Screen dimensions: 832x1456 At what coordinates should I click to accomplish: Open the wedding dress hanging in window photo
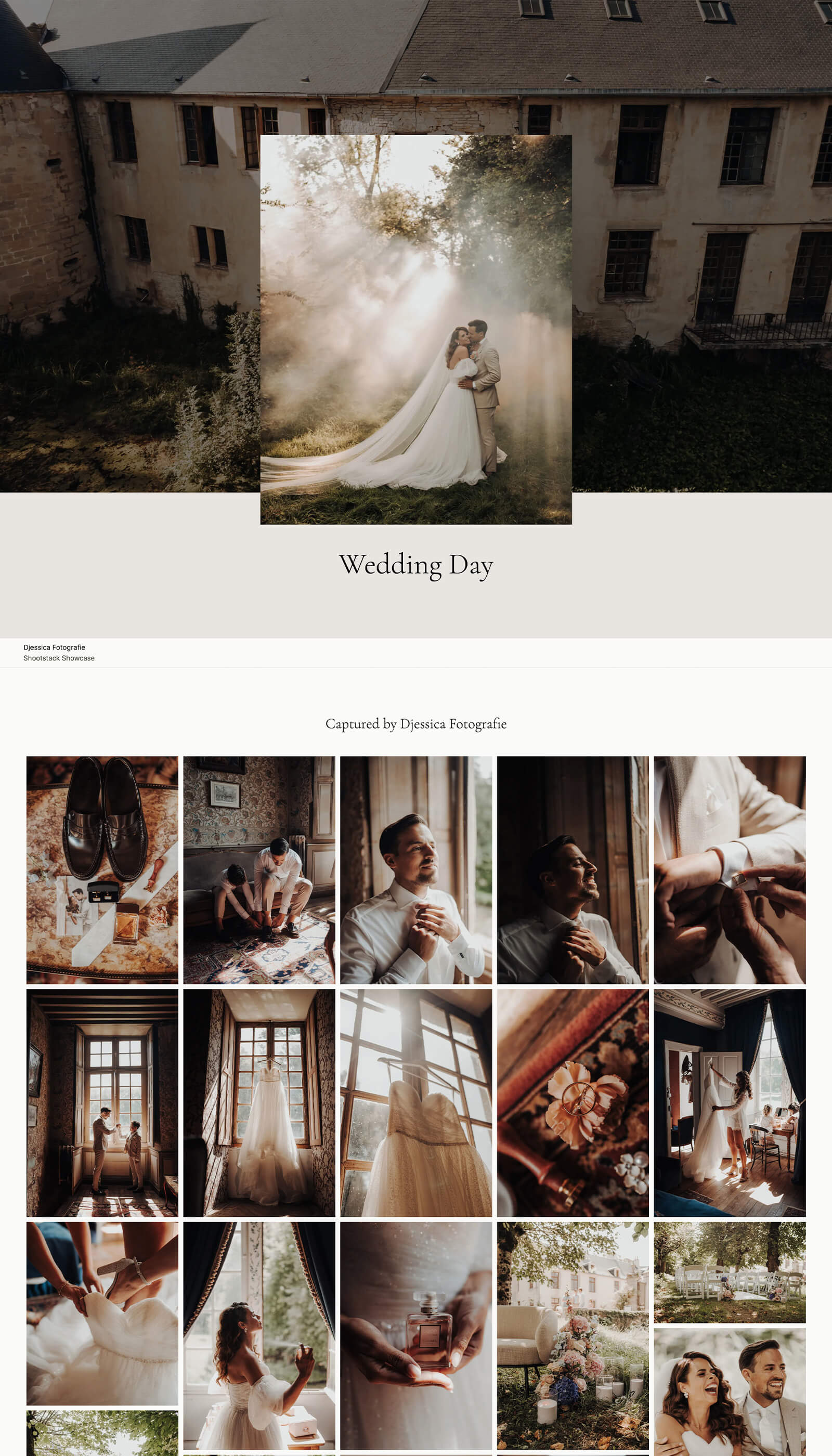259,1103
